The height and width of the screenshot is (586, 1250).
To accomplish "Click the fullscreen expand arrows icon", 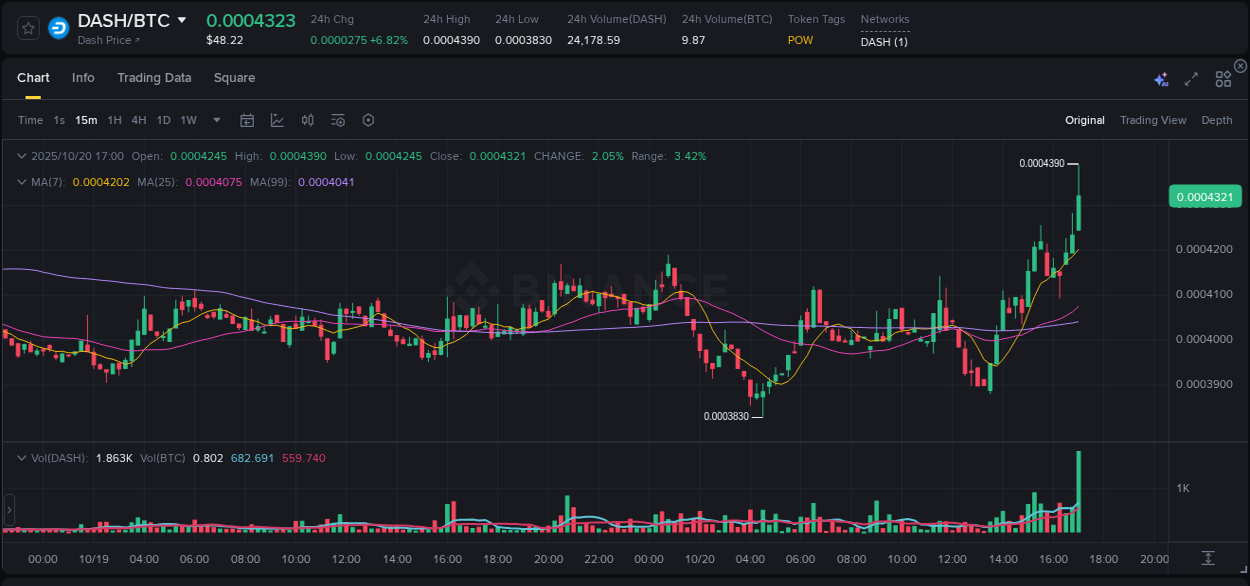I will [x=1191, y=77].
